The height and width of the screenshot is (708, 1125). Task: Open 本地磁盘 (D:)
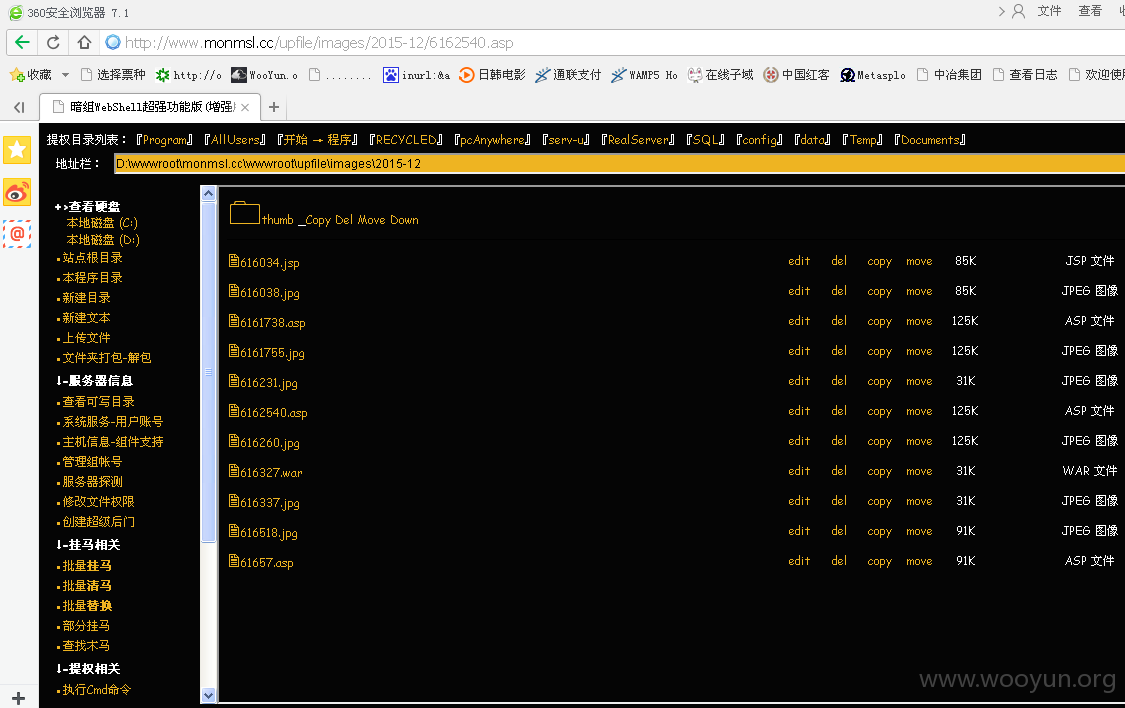pyautogui.click(x=103, y=240)
